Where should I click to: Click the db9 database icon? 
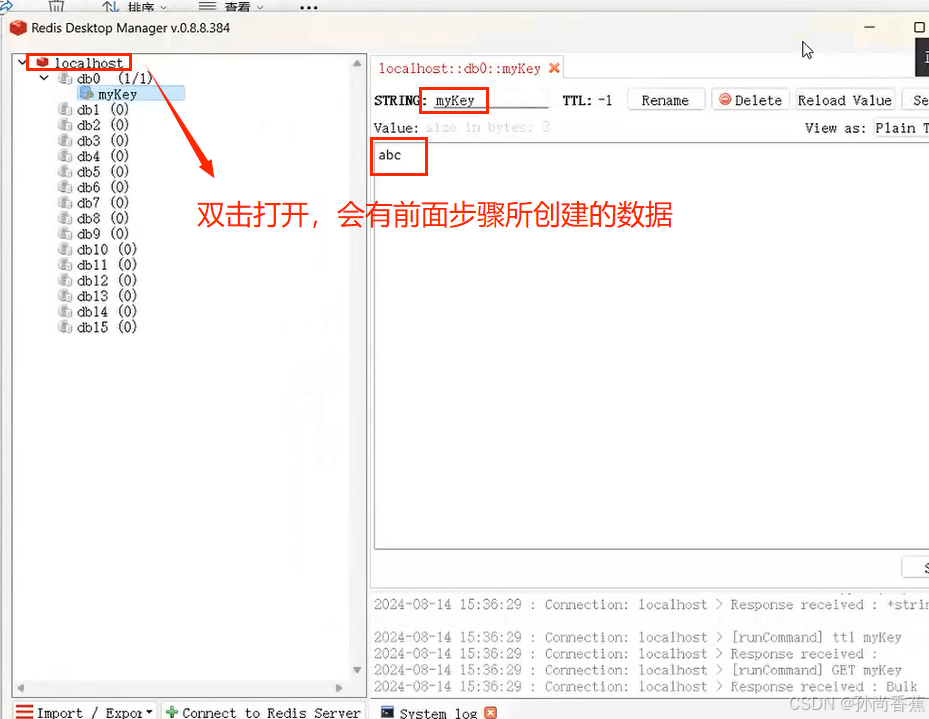[x=65, y=233]
